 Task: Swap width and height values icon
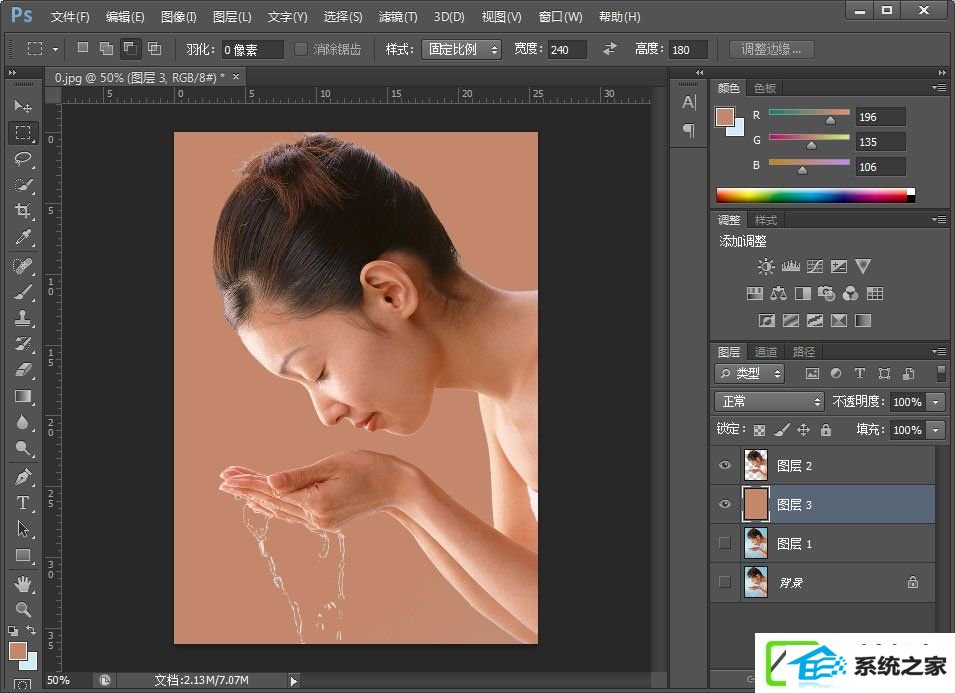pos(610,49)
